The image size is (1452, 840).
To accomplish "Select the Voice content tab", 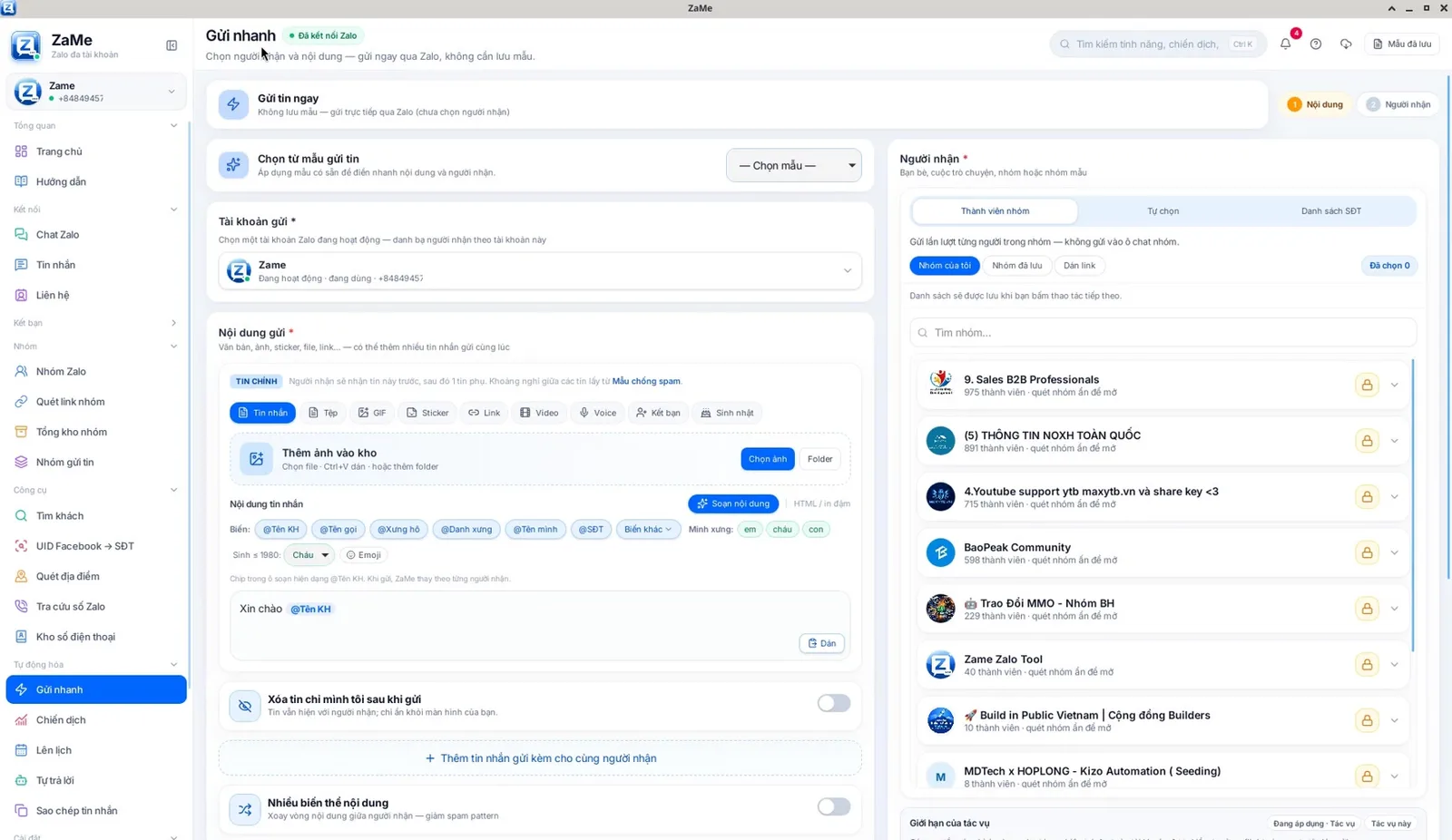I will point(598,413).
